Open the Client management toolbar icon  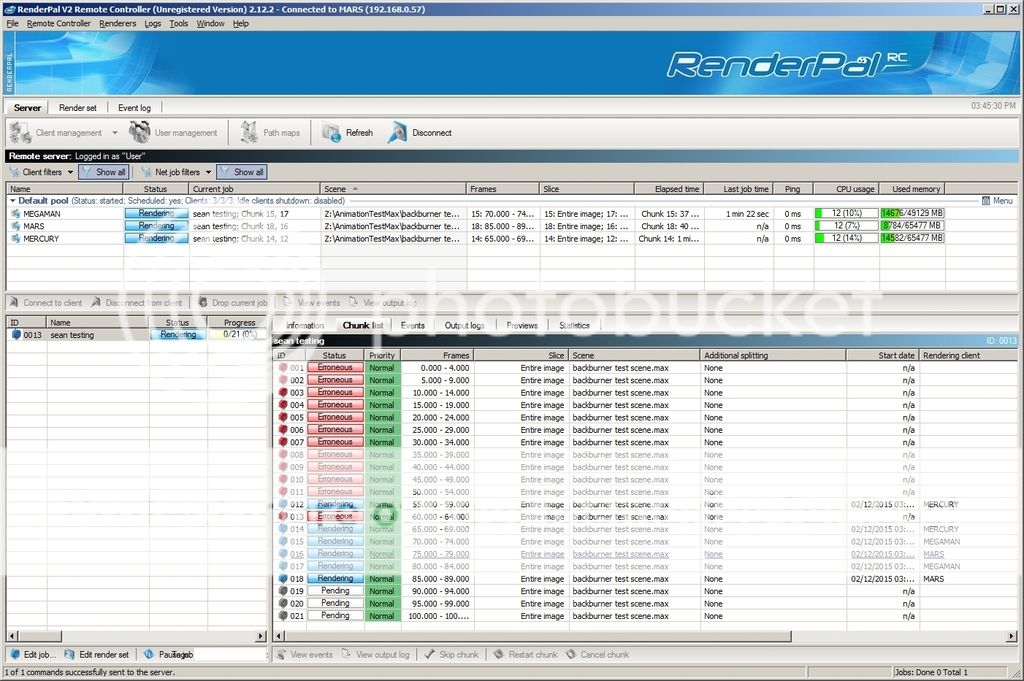20,133
